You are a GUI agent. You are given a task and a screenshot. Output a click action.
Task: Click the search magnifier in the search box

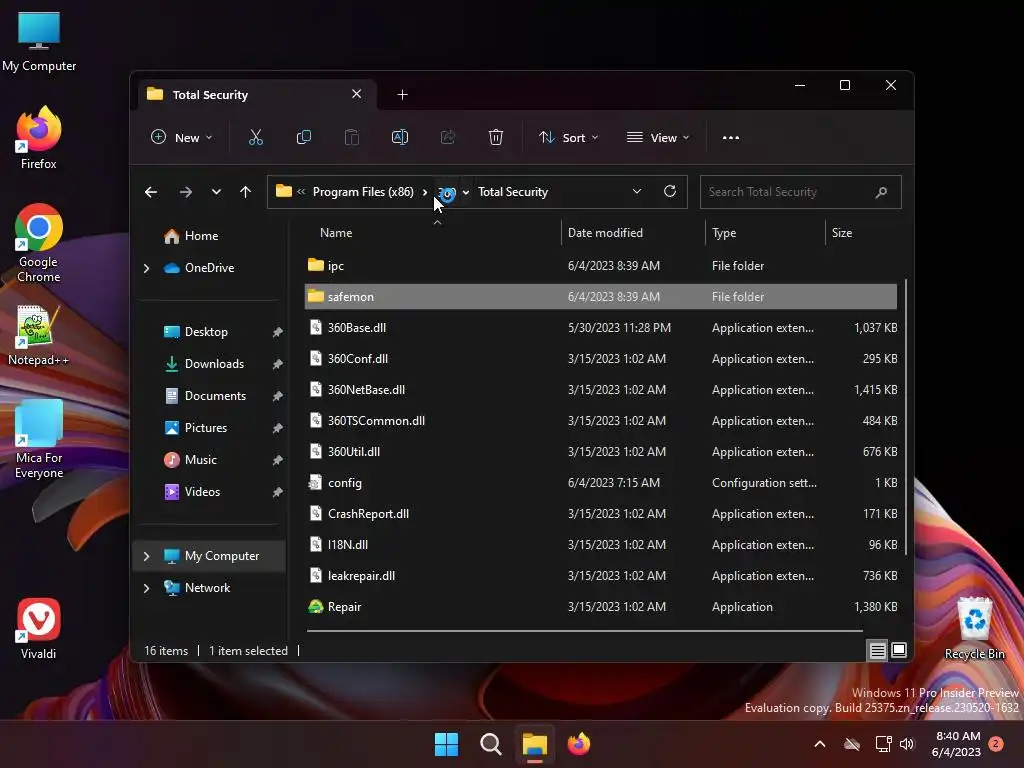pyautogui.click(x=882, y=192)
